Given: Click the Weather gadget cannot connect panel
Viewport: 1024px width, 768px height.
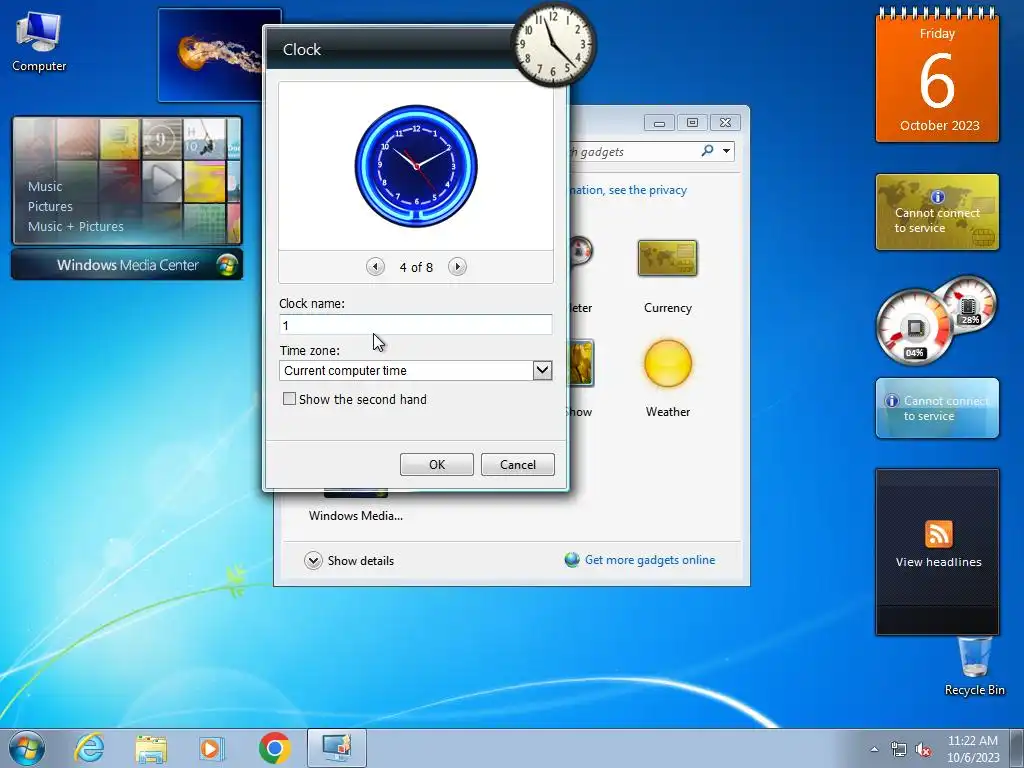Looking at the screenshot, I should 937,408.
